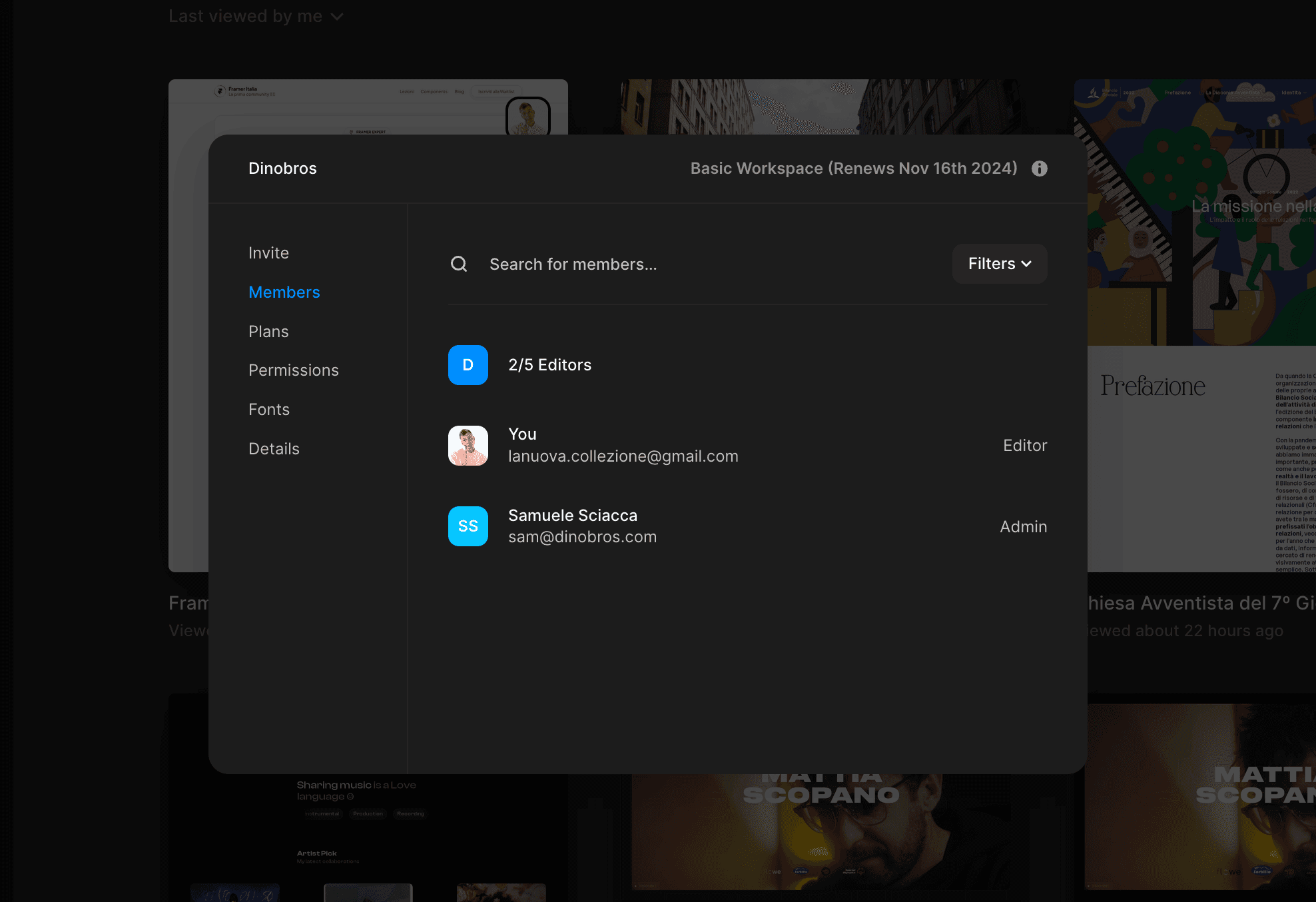Screen dimensions: 1316x902
Task: Select the Members section
Action: 284,292
